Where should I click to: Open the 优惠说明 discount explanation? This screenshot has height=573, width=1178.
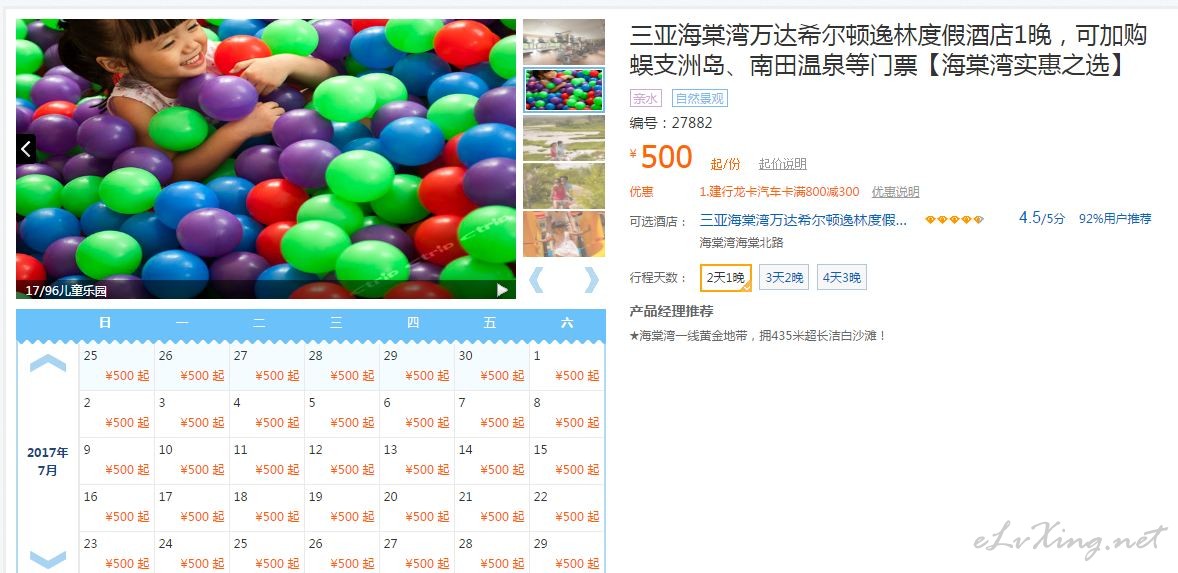896,192
